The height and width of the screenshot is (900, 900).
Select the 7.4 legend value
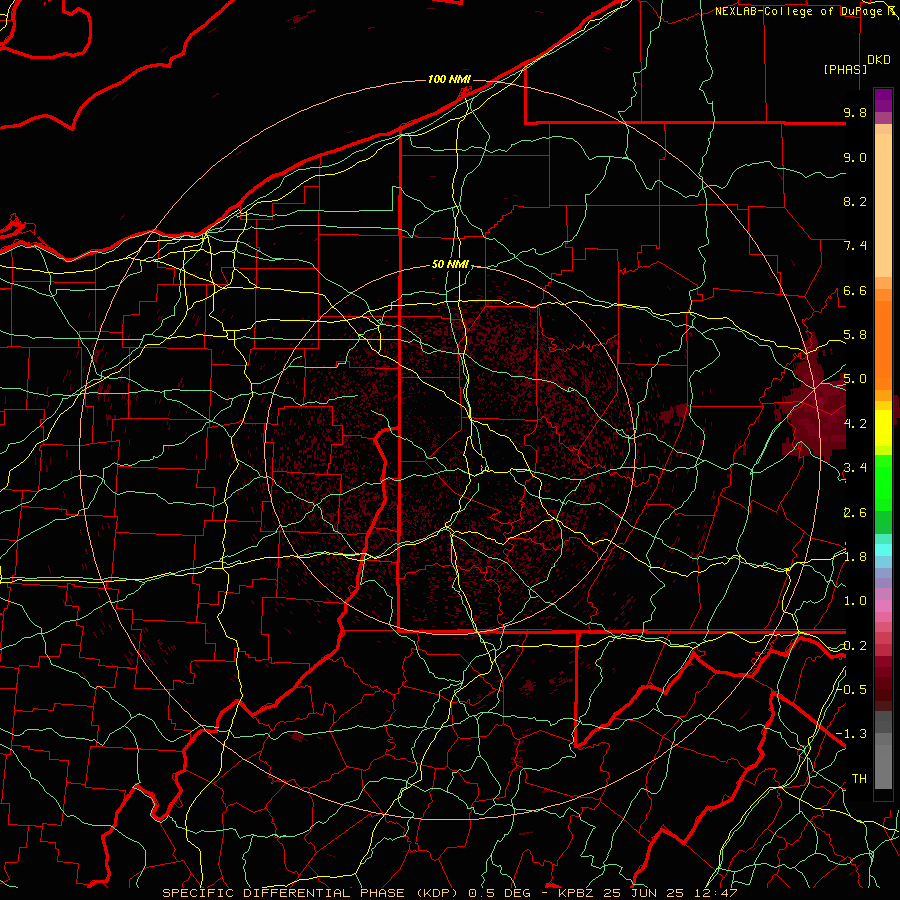(x=855, y=246)
